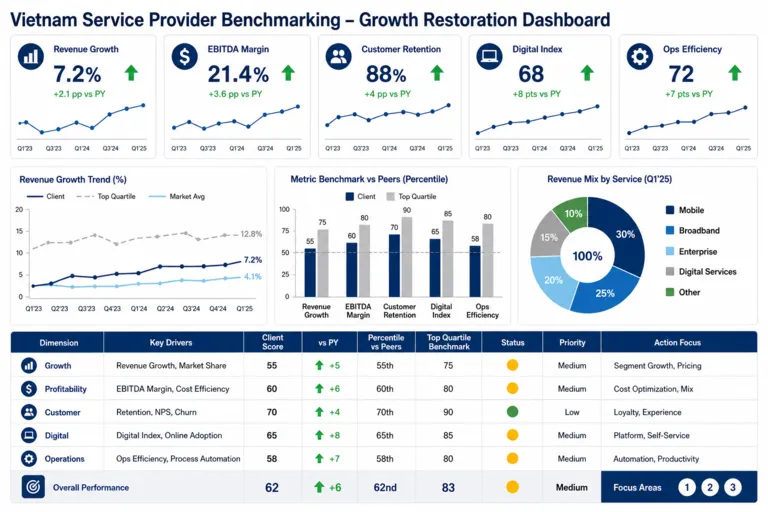Select Focus Area 2 circle
Screen dimensions: 768x512
[x=710, y=487]
